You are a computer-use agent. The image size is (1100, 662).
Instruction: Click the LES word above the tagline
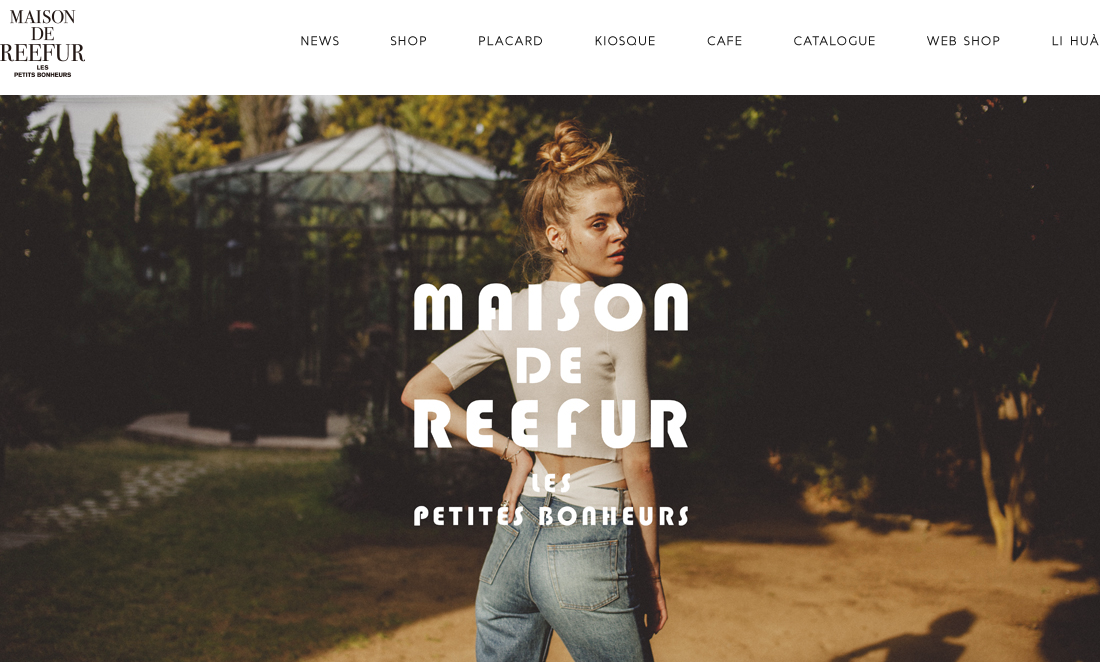coord(551,482)
